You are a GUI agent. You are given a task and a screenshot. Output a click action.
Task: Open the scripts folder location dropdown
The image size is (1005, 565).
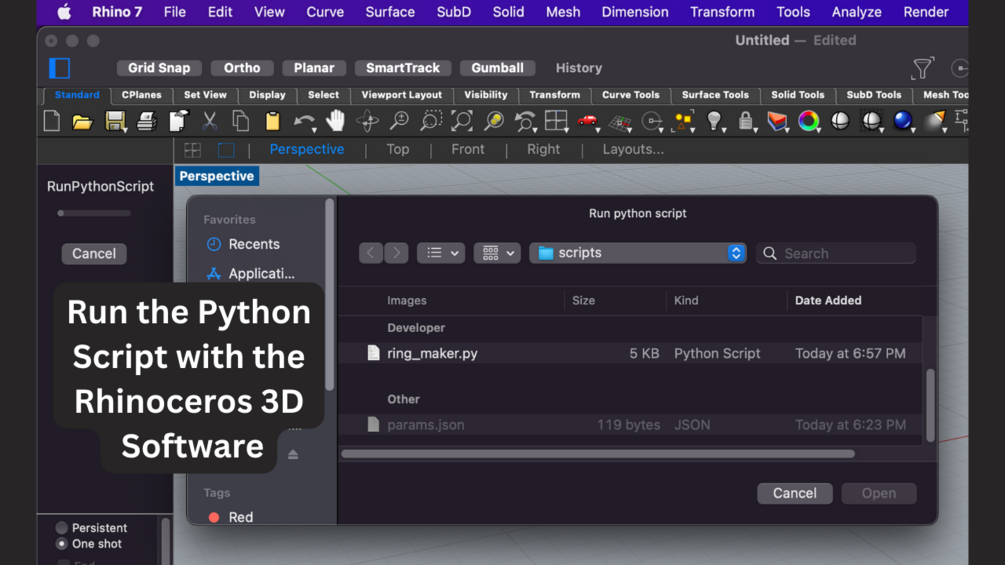click(638, 253)
